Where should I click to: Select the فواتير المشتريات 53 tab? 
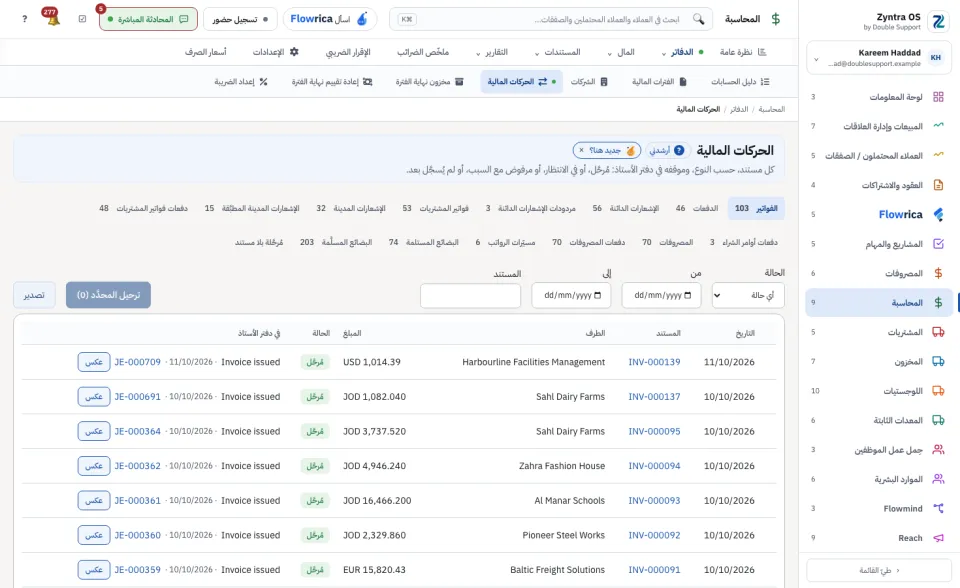pyautogui.click(x=435, y=208)
